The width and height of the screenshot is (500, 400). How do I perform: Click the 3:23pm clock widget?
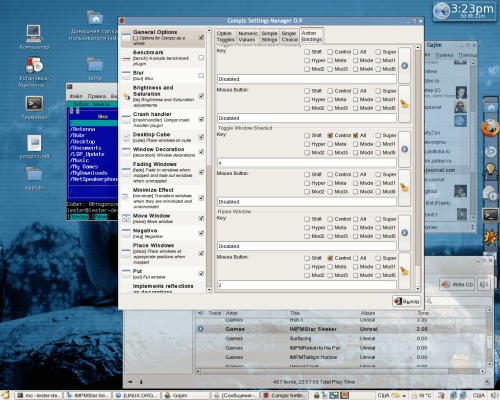point(464,11)
